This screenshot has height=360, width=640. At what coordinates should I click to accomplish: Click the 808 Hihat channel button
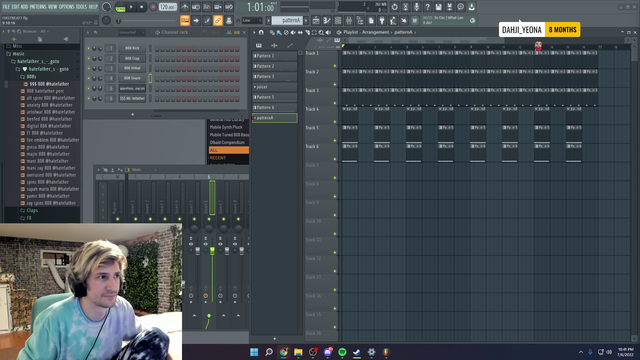(x=132, y=68)
